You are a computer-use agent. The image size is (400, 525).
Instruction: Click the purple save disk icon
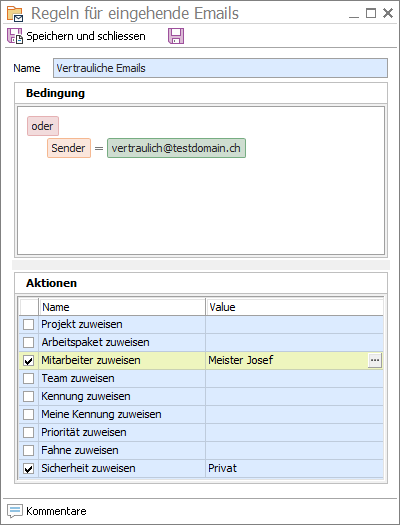point(176,36)
